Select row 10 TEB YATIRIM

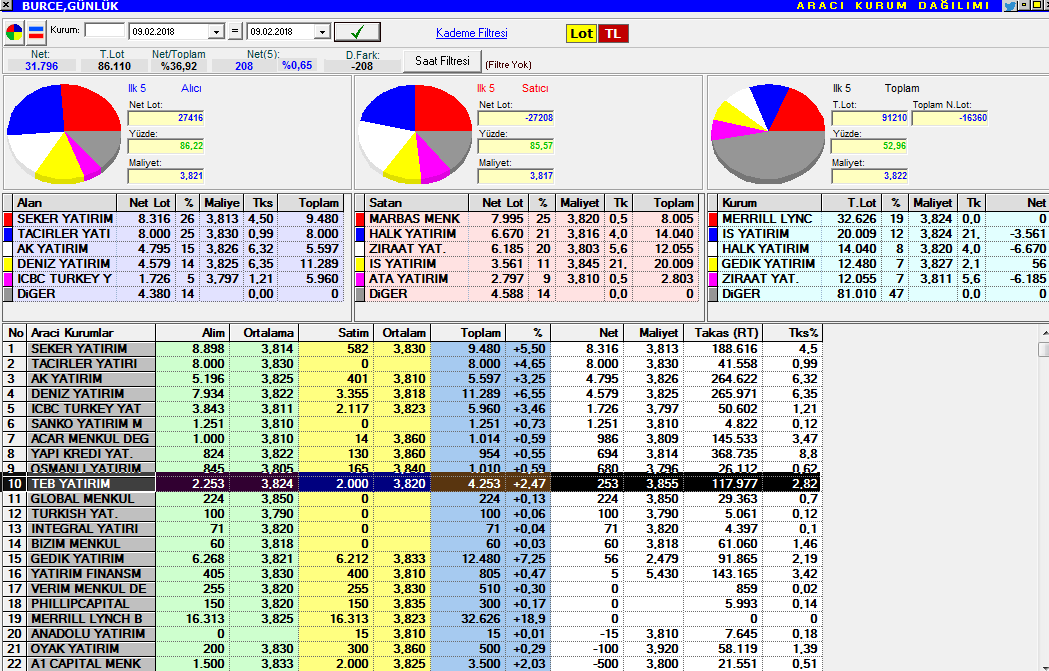[x=412, y=484]
